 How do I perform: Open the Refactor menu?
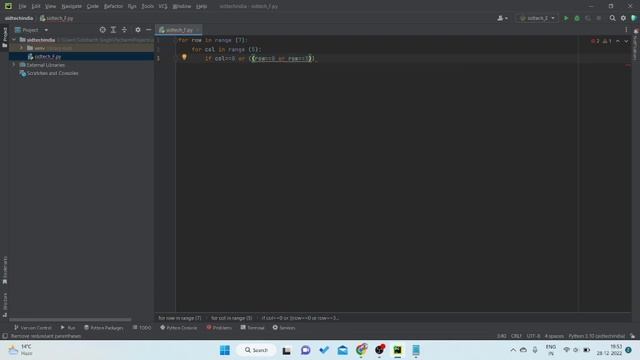click(113, 6)
